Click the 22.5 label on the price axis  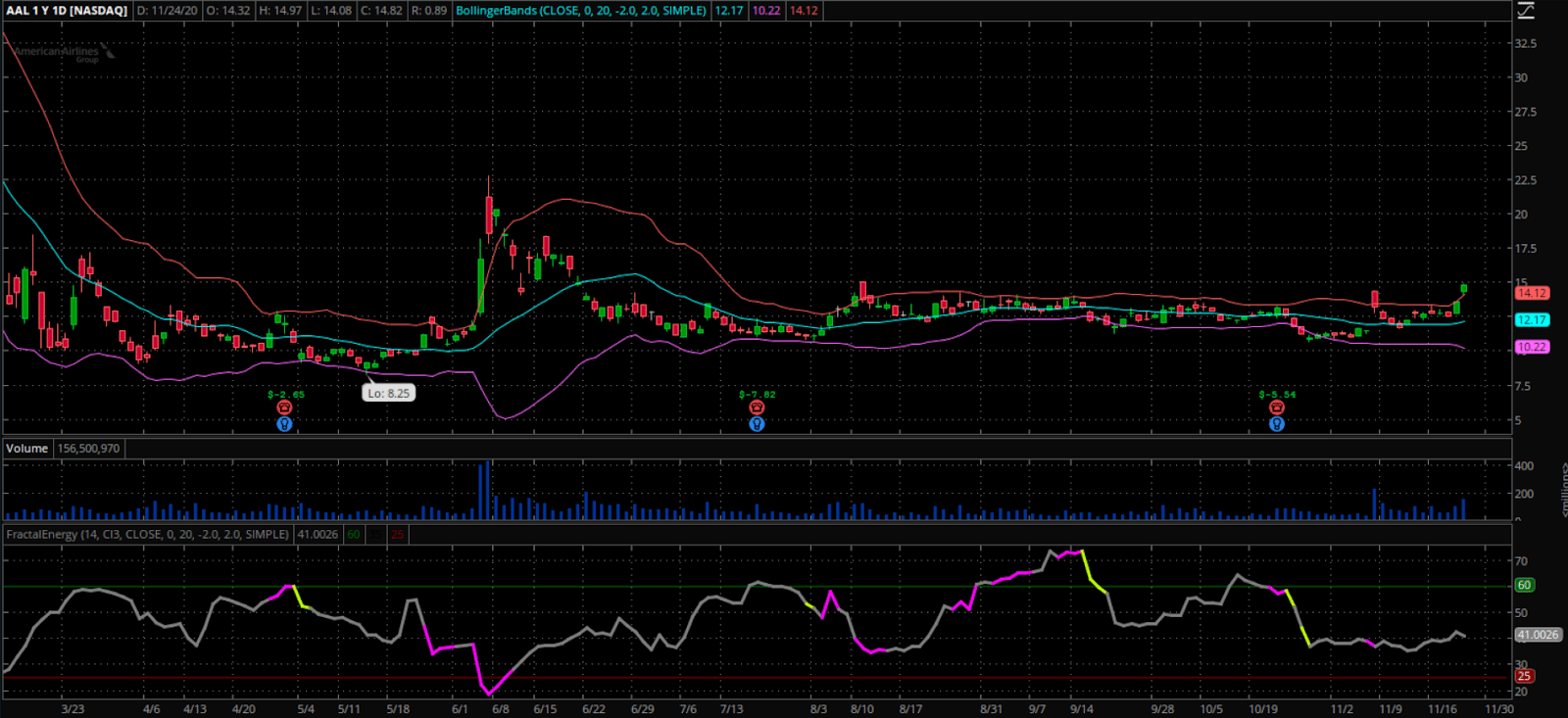(x=1526, y=180)
